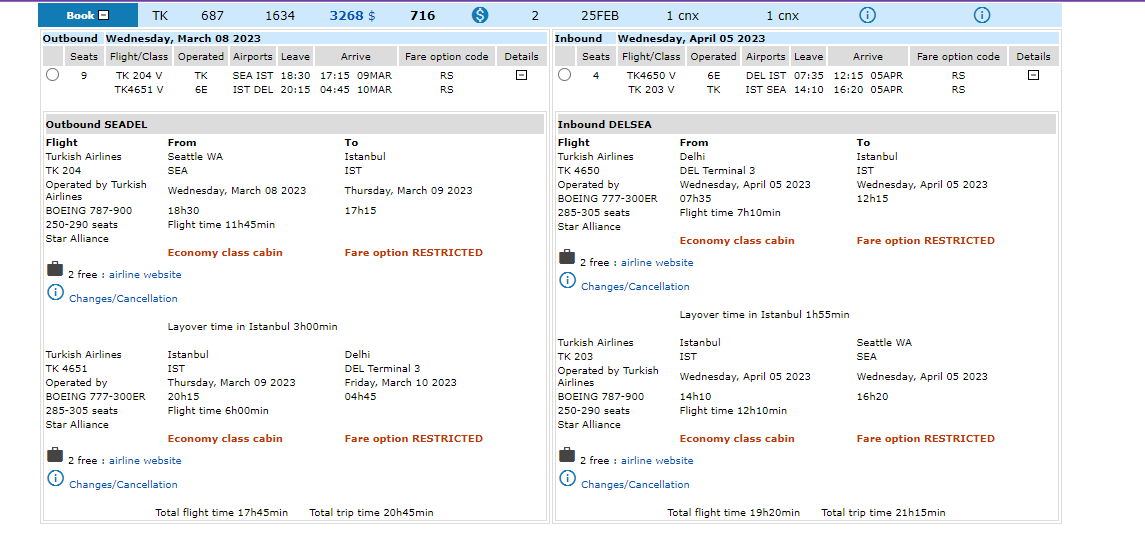
Task: Select the outbound flight radio button
Action: [x=52, y=75]
